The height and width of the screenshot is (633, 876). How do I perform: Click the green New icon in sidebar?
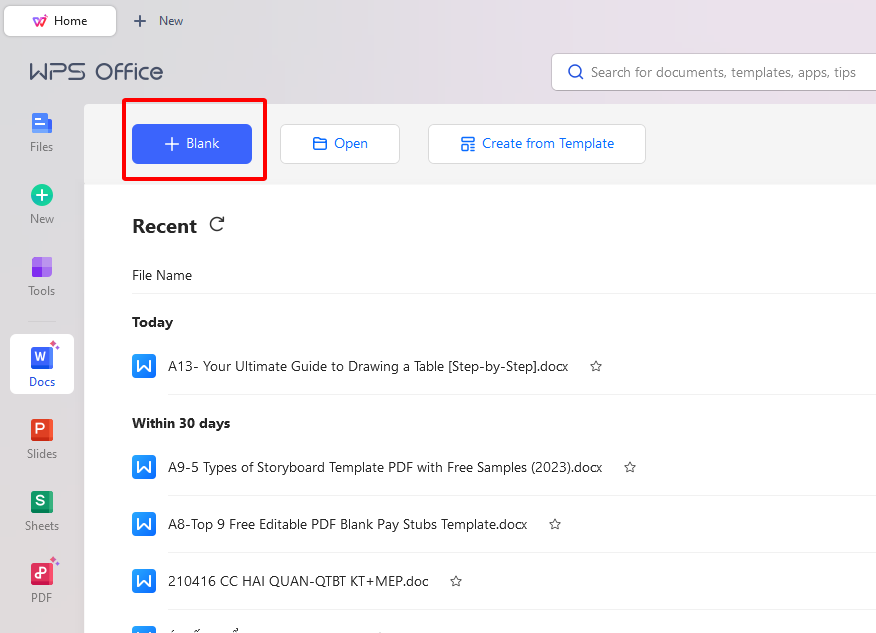(41, 203)
